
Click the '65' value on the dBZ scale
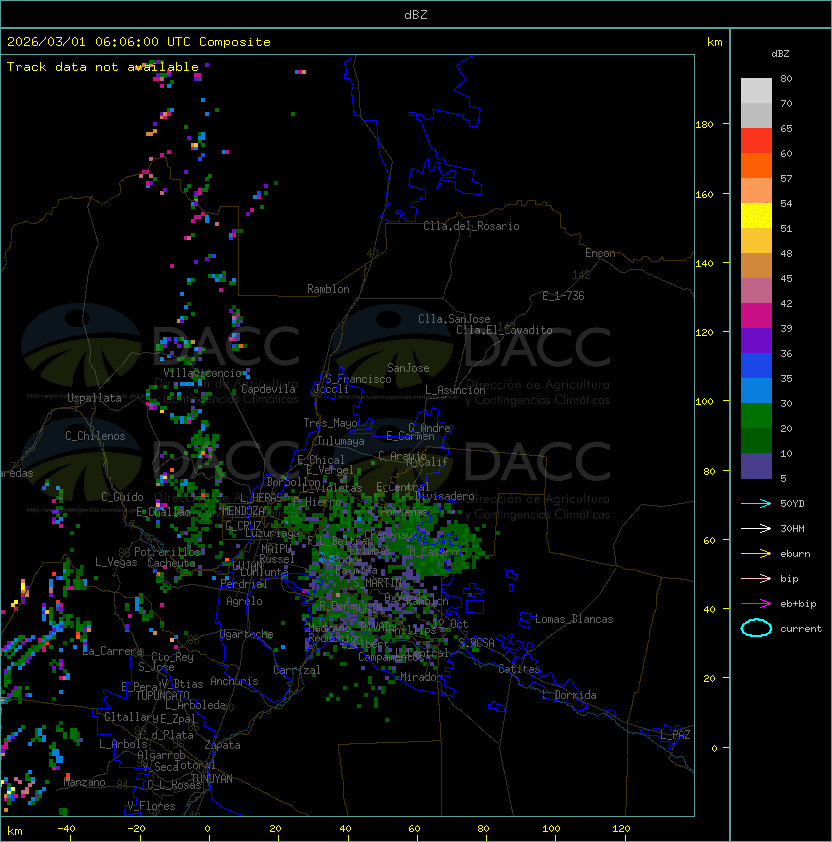point(786,129)
